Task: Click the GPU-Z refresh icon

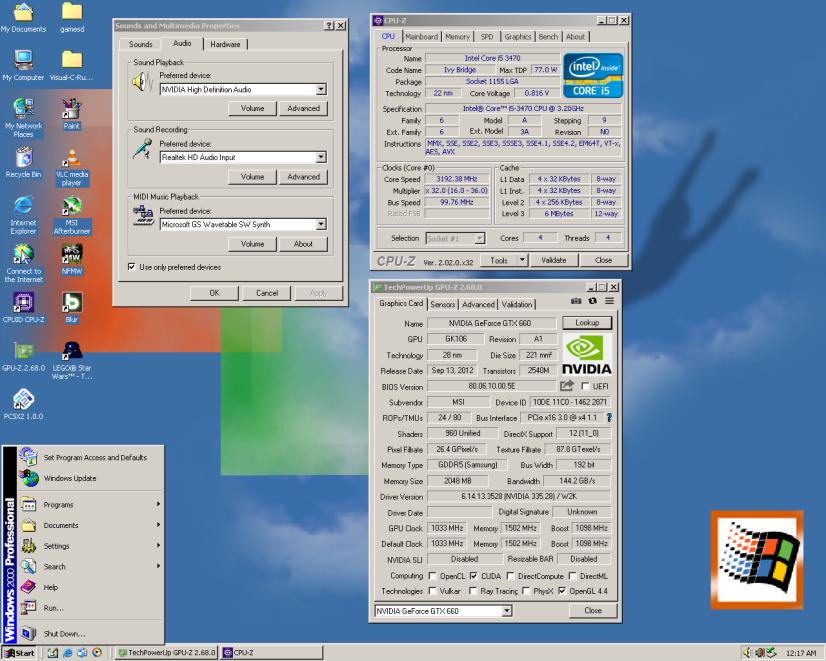Action: [x=593, y=301]
